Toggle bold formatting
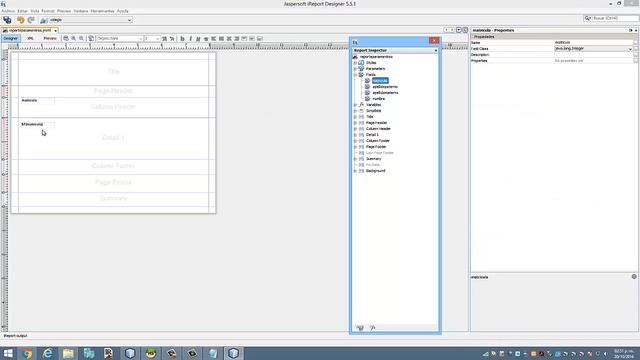Viewport: 640px width, 360px height. (182, 38)
